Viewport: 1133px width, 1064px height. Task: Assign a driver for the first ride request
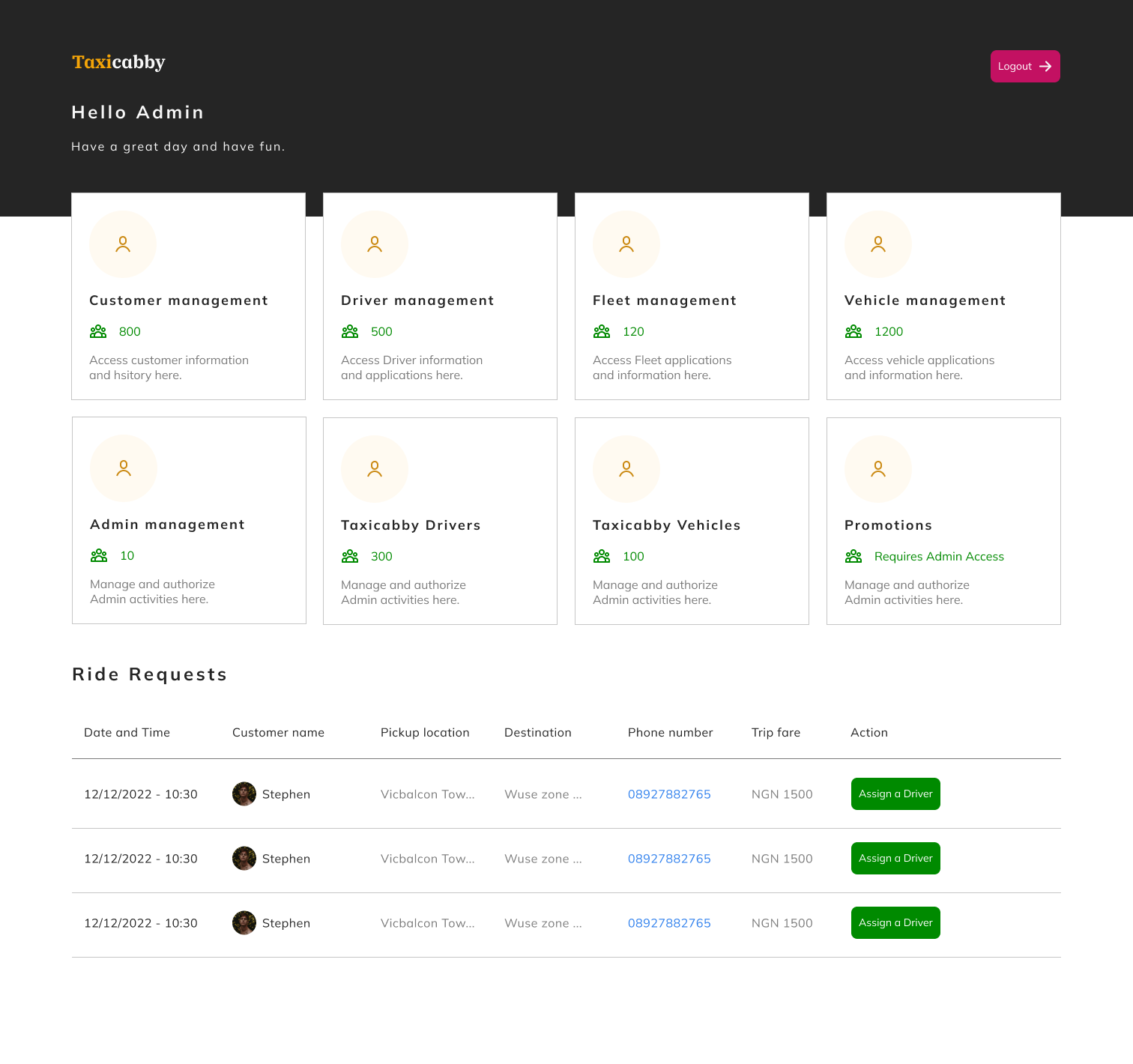pyautogui.click(x=895, y=794)
